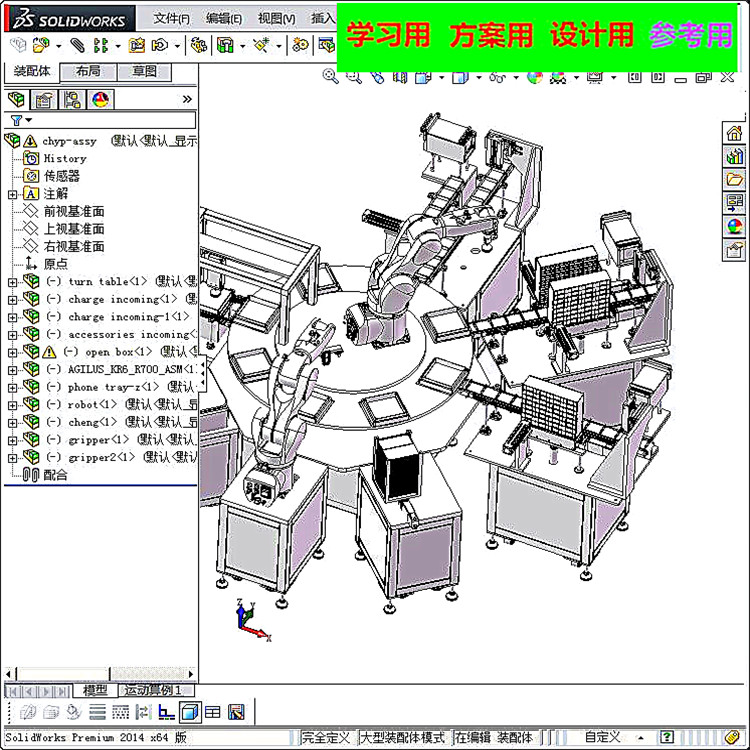The image size is (750, 750).
Task: Open the Insert Components dropdown arrow
Action: point(58,46)
